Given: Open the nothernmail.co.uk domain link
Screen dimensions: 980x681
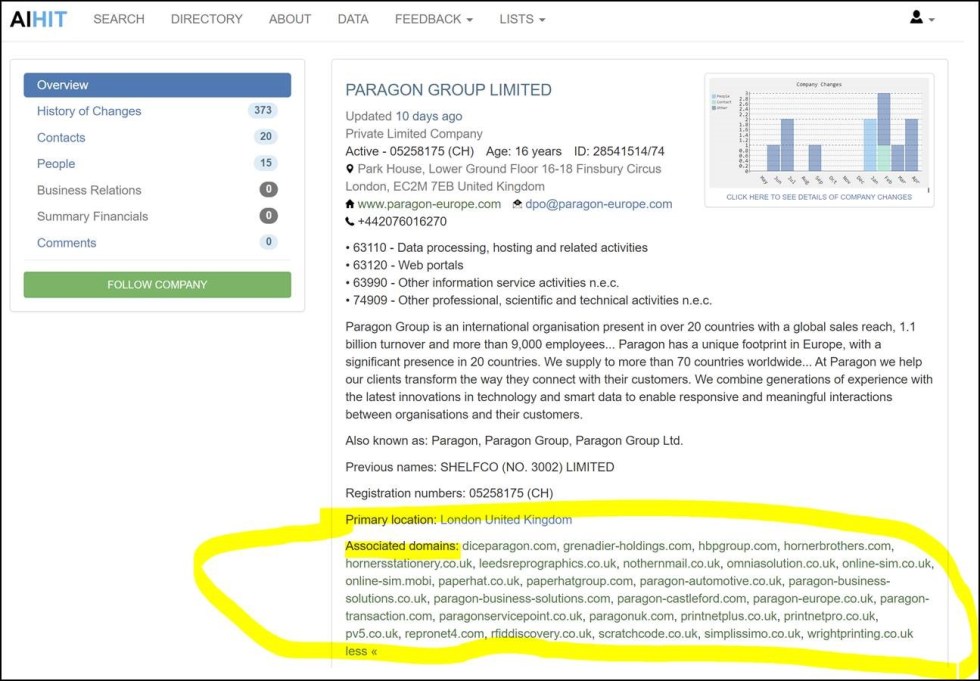Looking at the screenshot, I should (x=671, y=564).
